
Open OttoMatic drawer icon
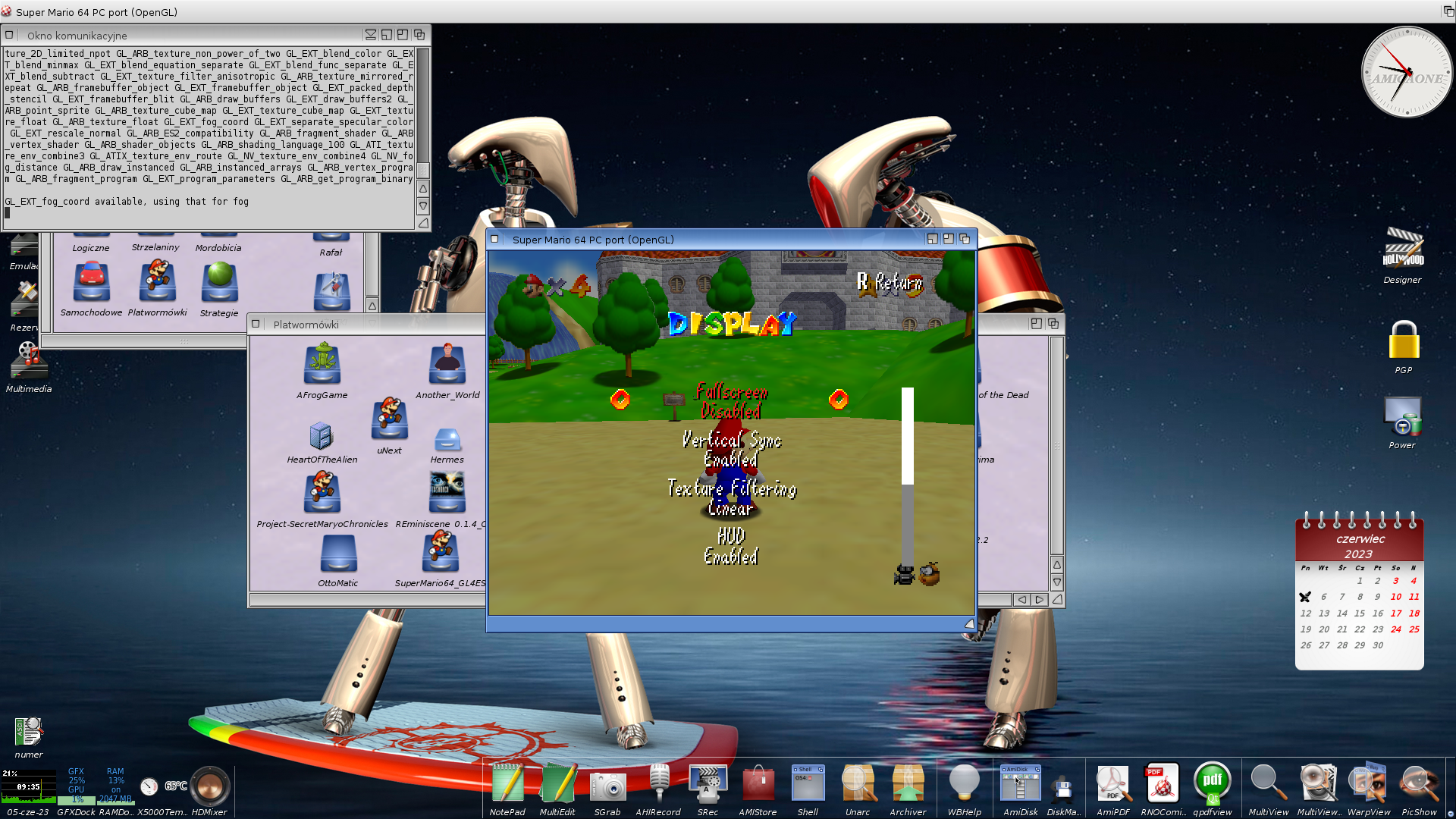(338, 554)
